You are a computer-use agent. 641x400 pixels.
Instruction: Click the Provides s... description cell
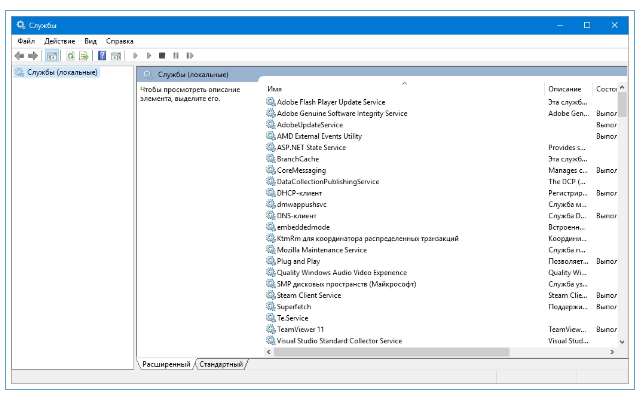567,147
